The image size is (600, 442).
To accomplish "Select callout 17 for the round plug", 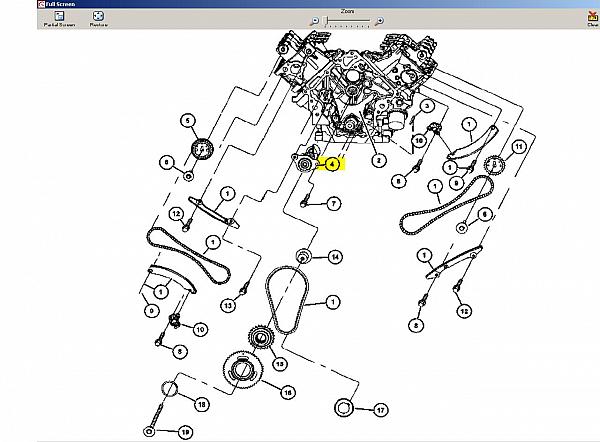I will tap(380, 410).
